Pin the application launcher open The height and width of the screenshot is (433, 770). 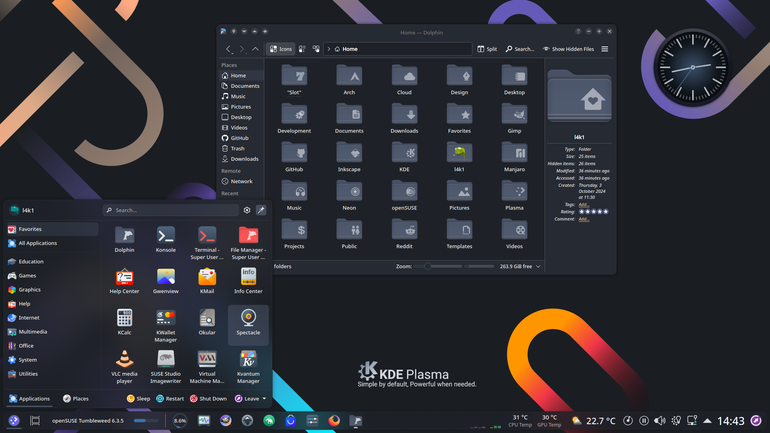(x=261, y=210)
